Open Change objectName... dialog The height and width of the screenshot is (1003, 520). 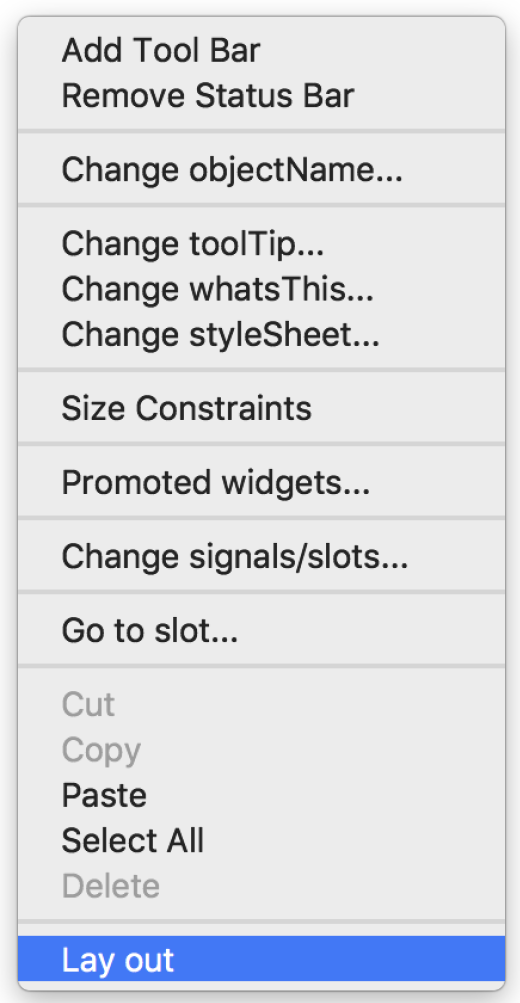(261, 170)
